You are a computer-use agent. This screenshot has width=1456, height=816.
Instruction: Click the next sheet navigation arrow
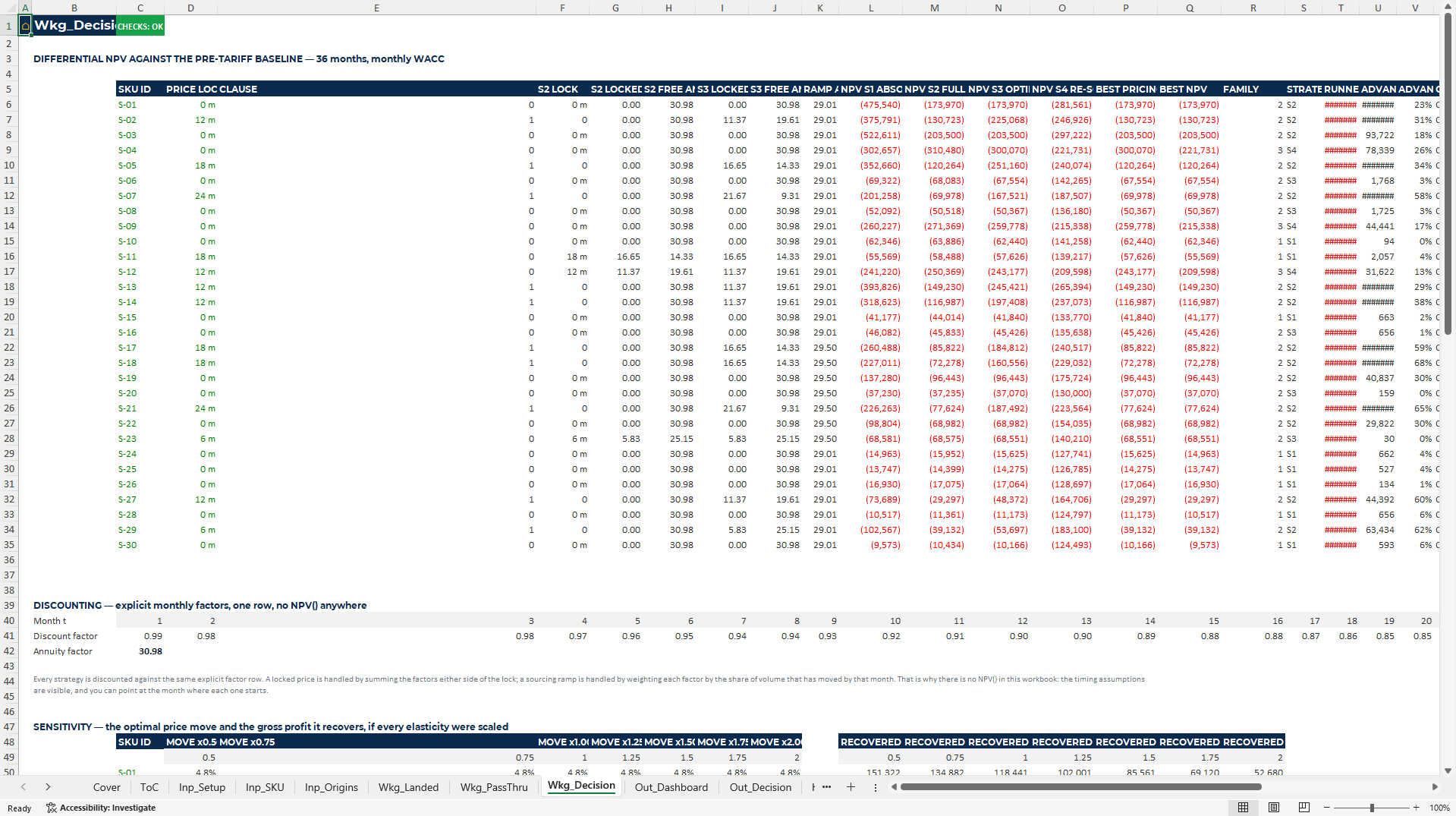click(x=48, y=787)
